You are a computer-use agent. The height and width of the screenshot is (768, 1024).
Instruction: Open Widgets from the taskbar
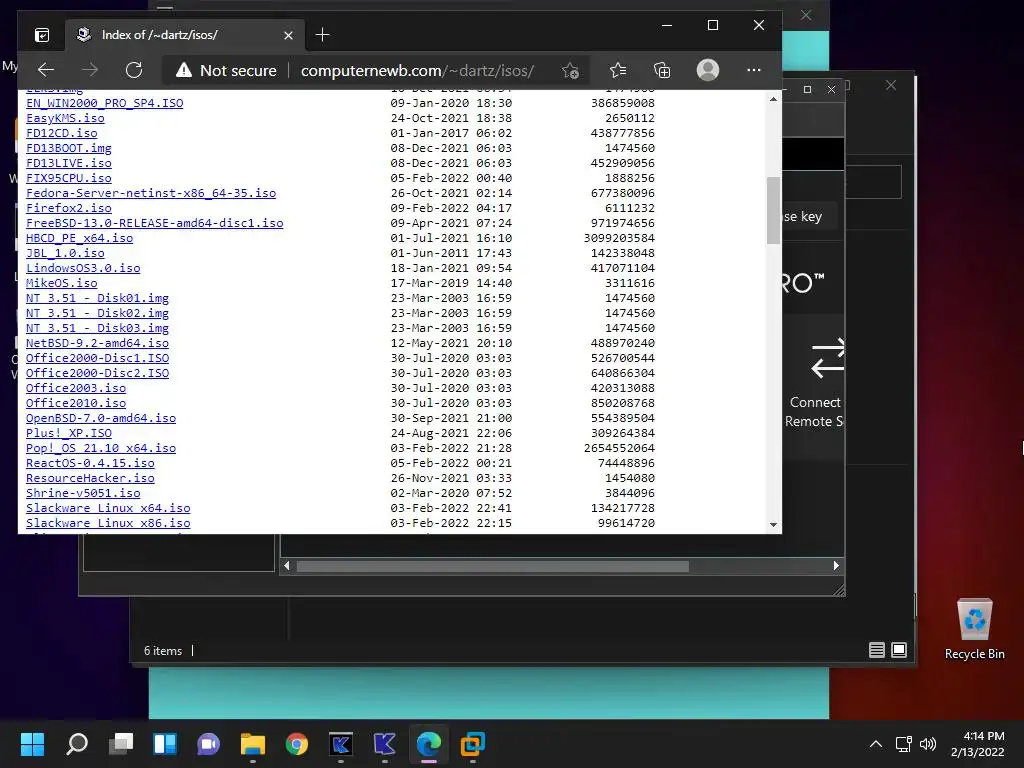click(165, 744)
